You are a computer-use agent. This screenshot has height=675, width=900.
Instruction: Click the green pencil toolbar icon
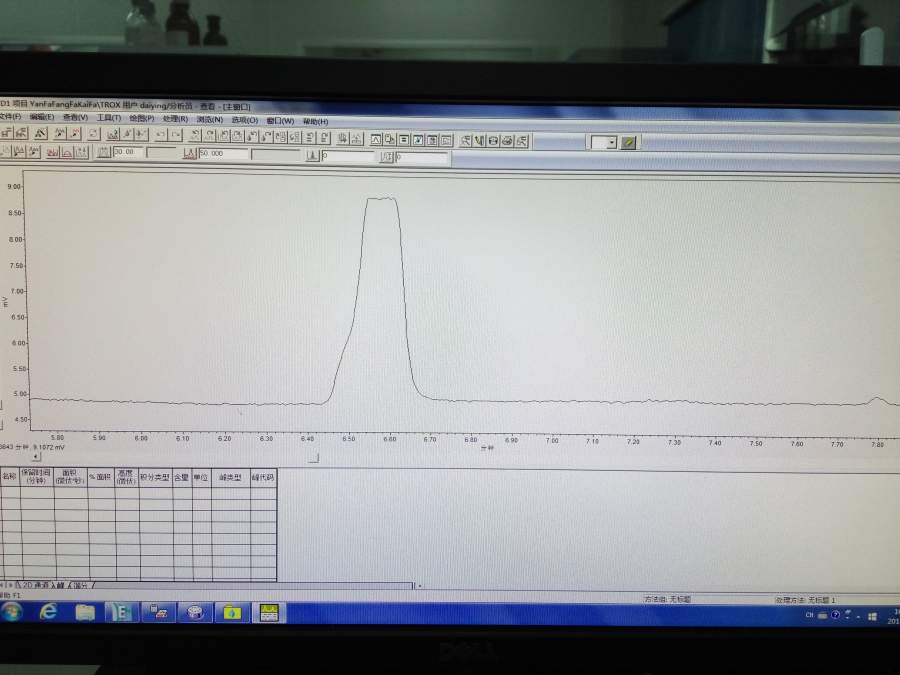pos(629,142)
